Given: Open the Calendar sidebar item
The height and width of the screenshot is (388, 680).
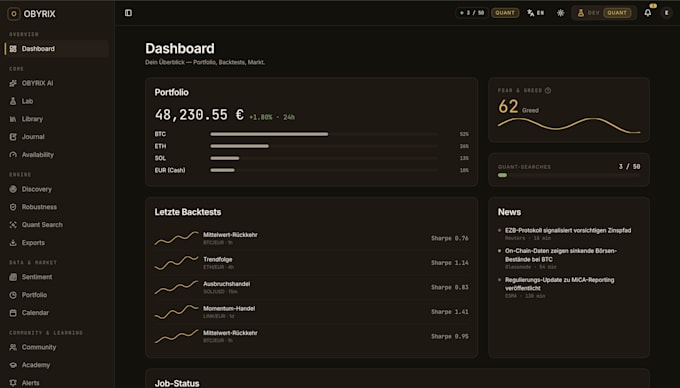Looking at the screenshot, I should [56, 313].
